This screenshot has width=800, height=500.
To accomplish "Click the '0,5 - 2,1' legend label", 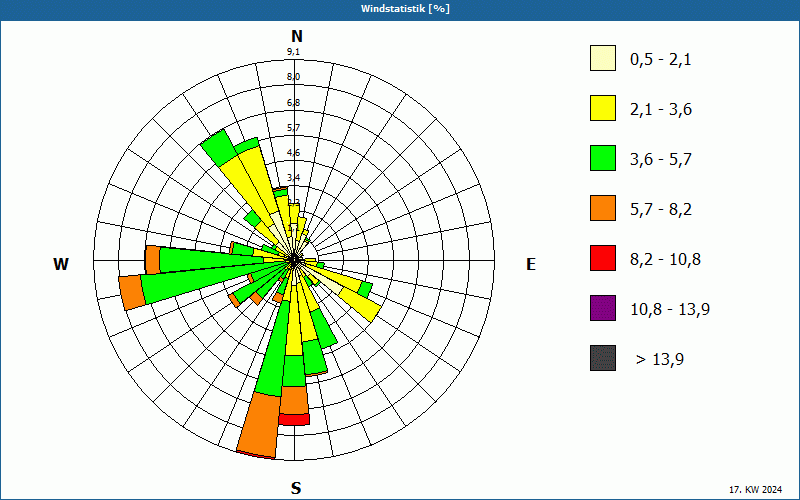I will coord(660,60).
